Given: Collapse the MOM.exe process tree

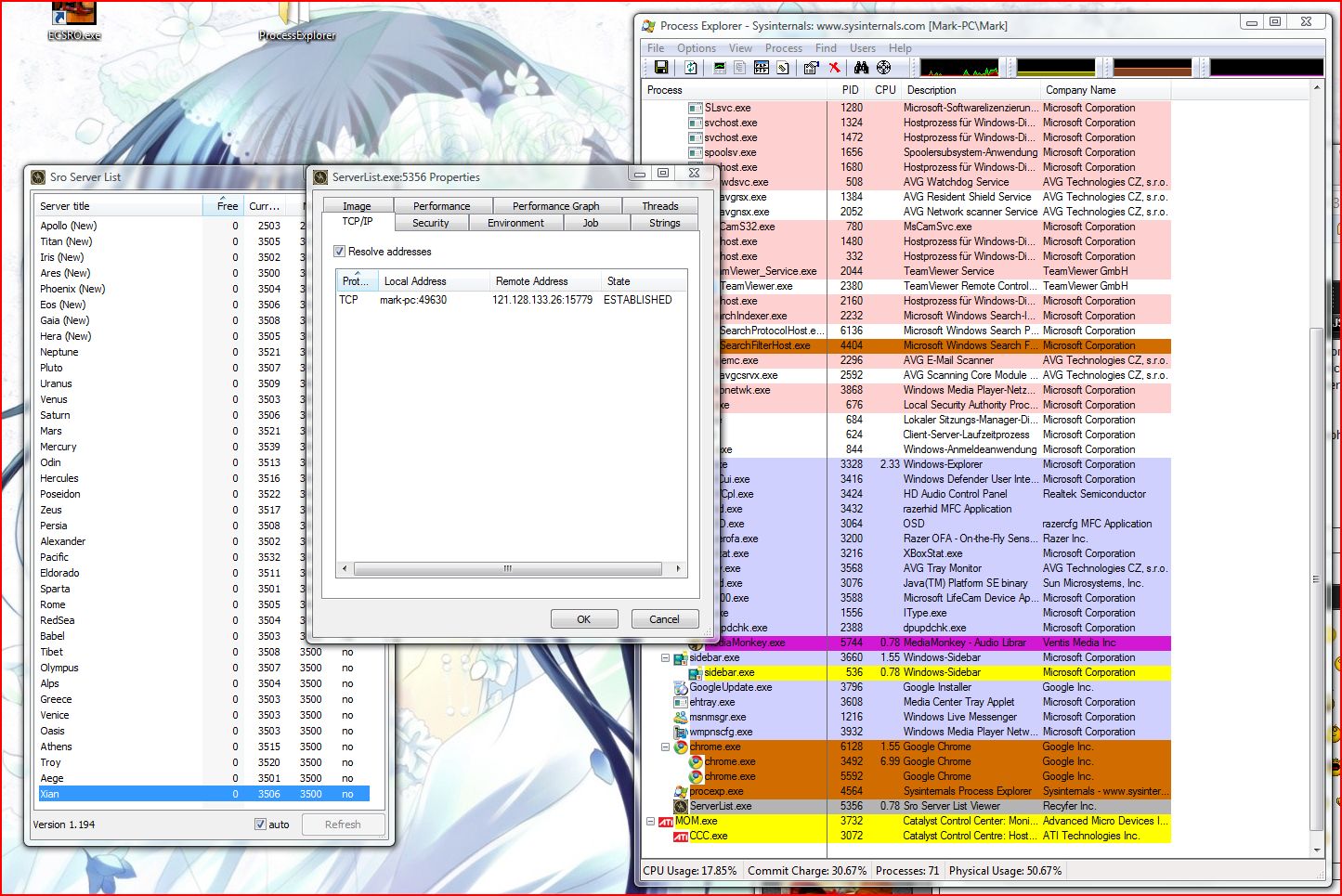Looking at the screenshot, I should (x=650, y=821).
